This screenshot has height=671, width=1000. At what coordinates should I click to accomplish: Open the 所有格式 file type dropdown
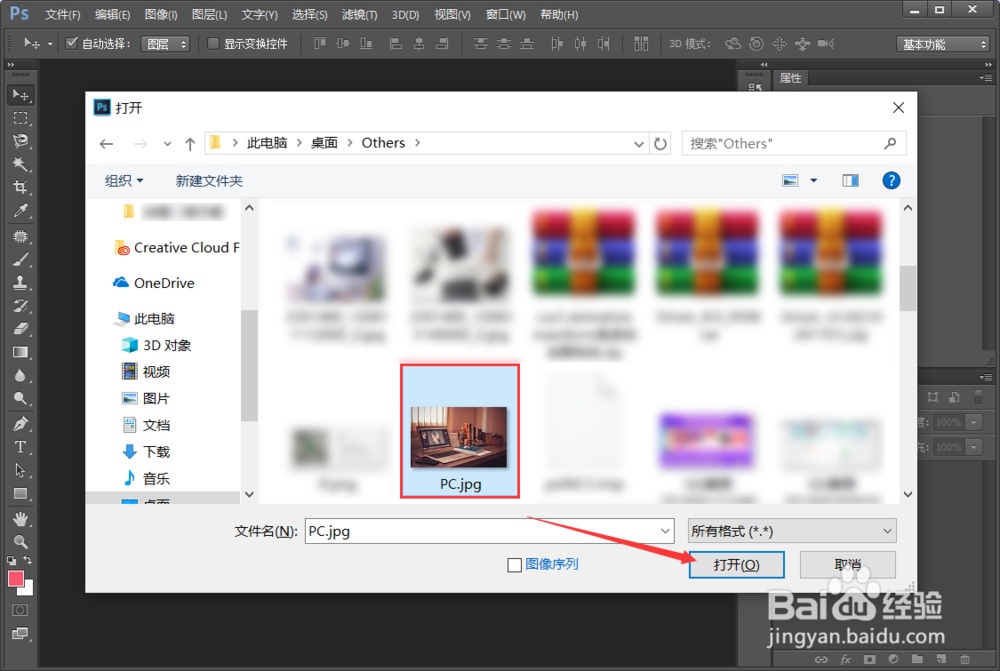click(x=887, y=531)
